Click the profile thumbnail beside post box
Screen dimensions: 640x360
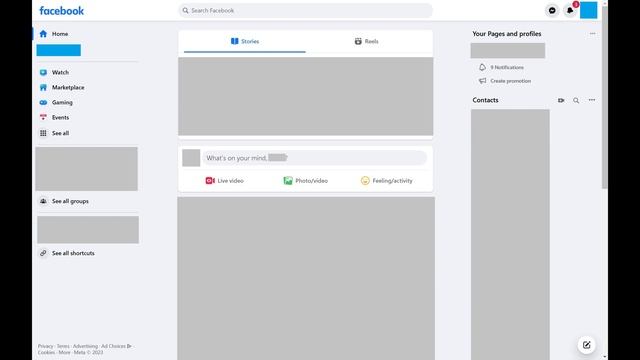191,158
